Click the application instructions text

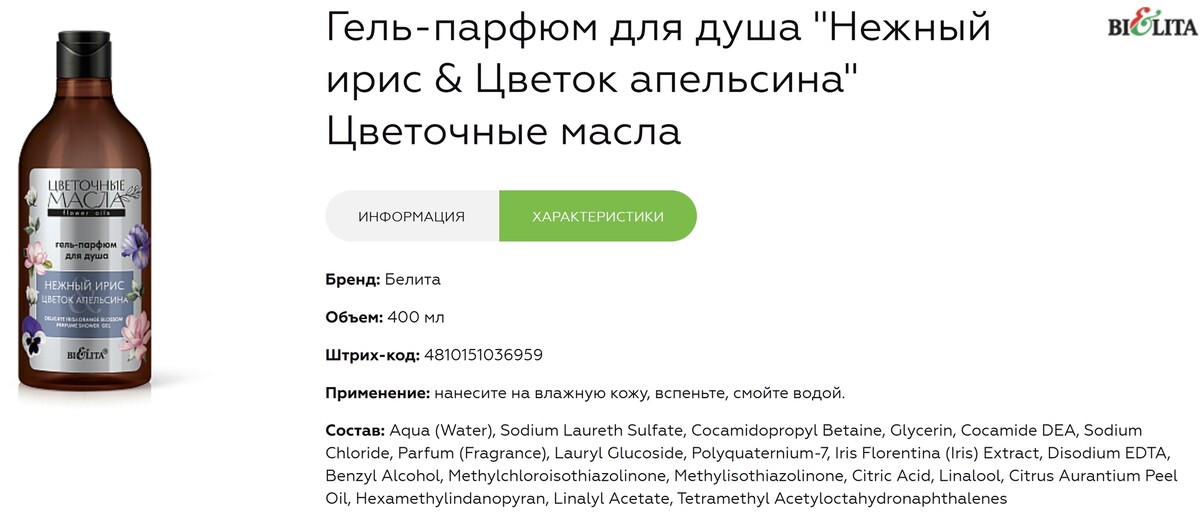(640, 393)
